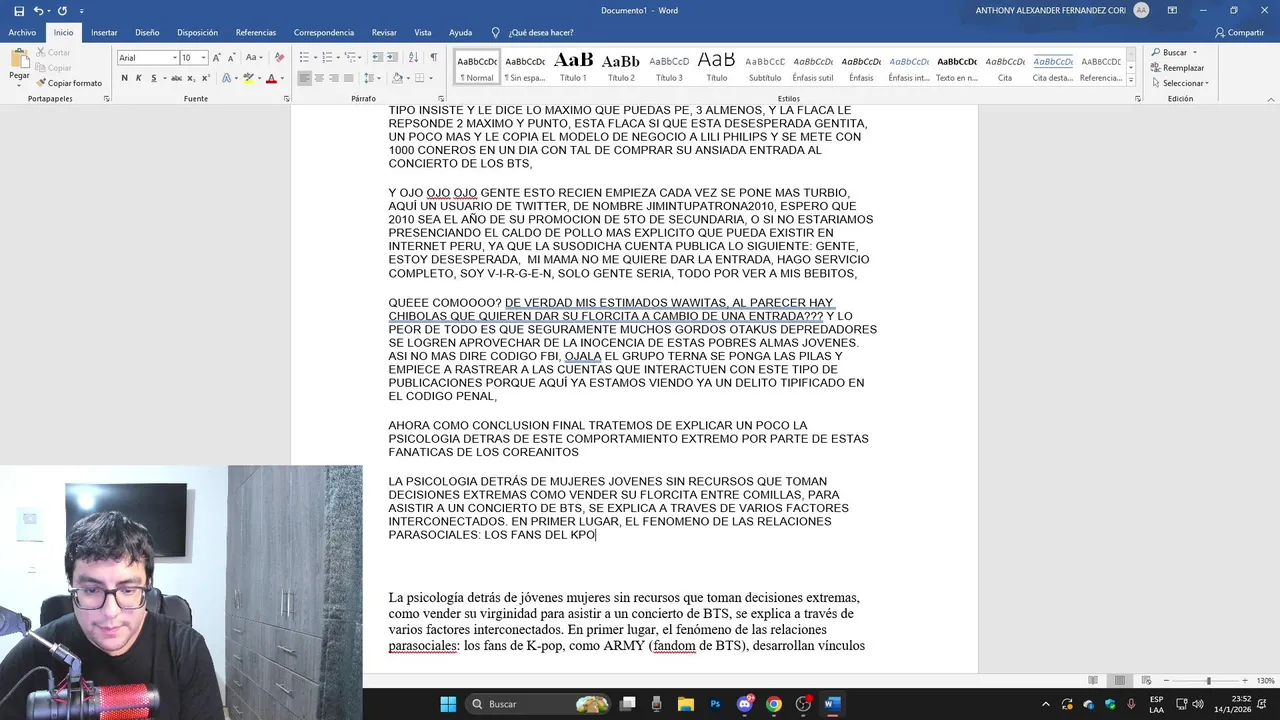Apply subscript formatting
The image size is (1280, 720).
(190, 78)
